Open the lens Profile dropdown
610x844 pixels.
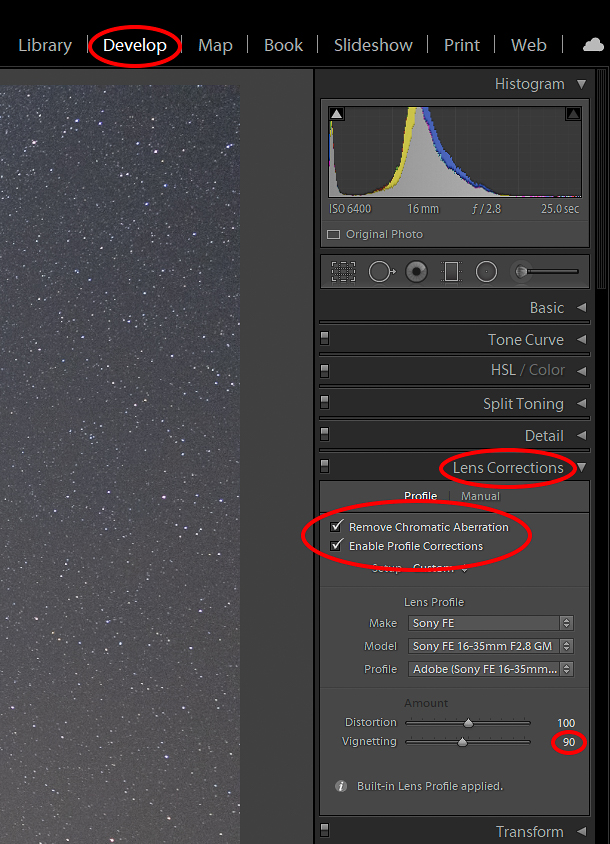490,669
